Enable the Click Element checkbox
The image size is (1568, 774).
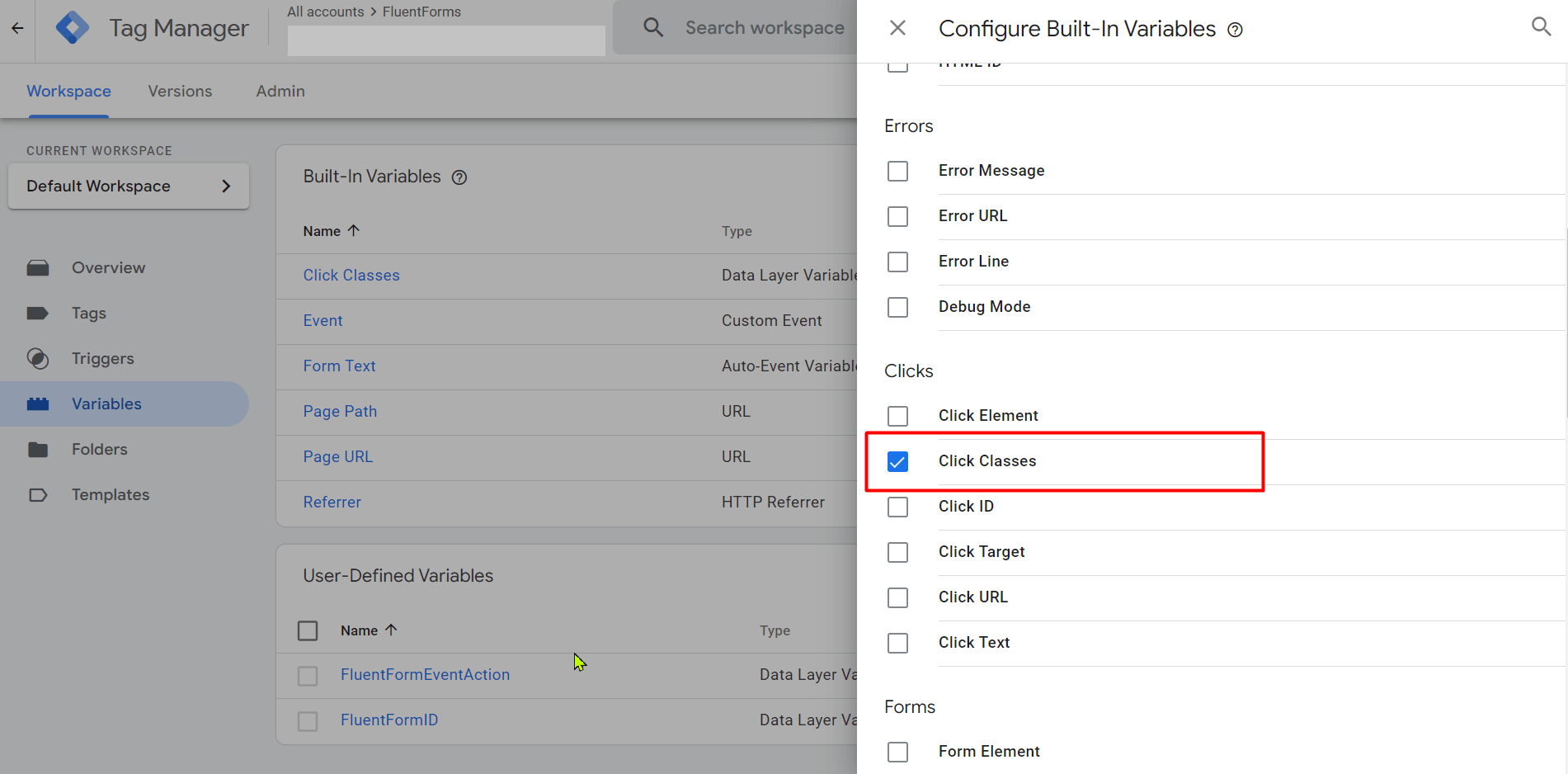pyautogui.click(x=897, y=416)
